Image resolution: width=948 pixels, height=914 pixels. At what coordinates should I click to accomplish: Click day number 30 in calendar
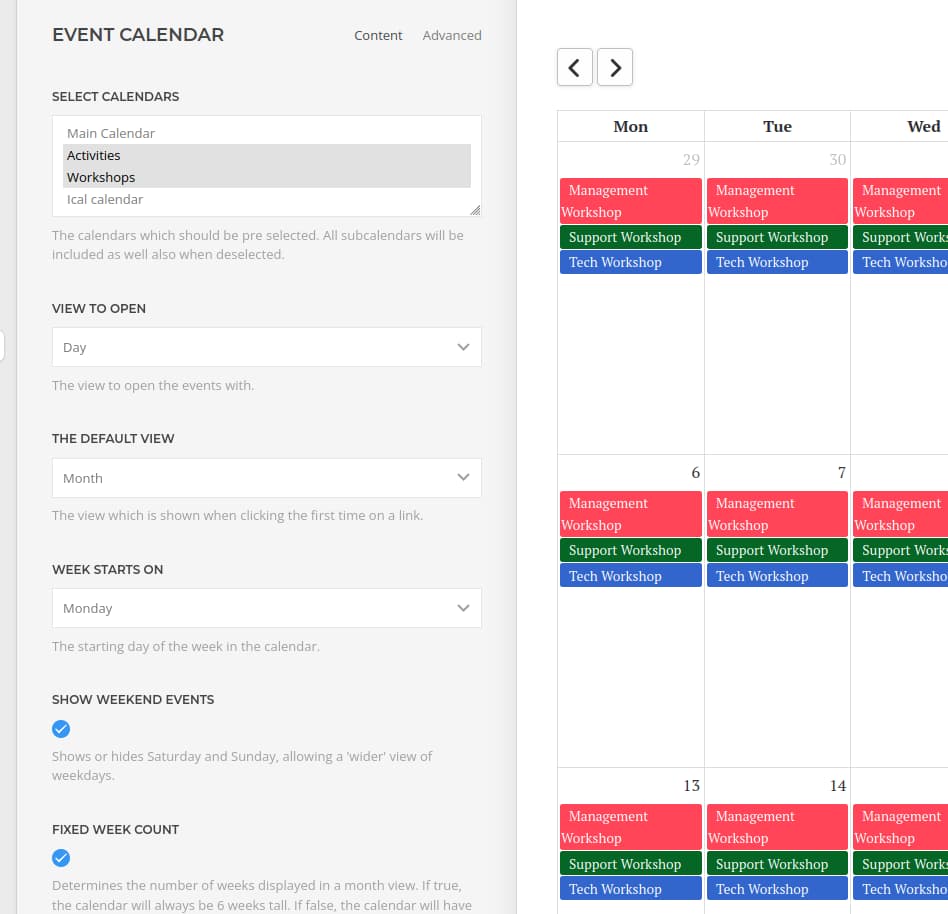coord(837,160)
